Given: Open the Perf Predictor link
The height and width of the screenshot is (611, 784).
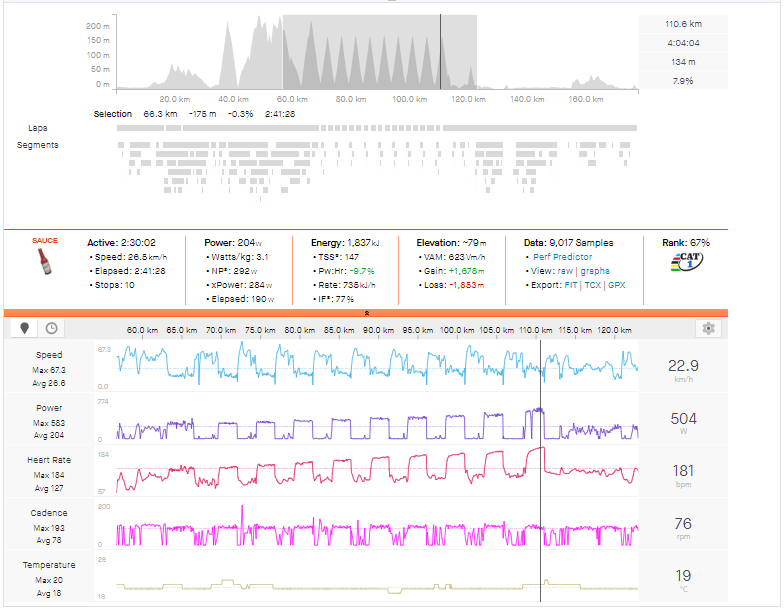Looking at the screenshot, I should coord(563,257).
